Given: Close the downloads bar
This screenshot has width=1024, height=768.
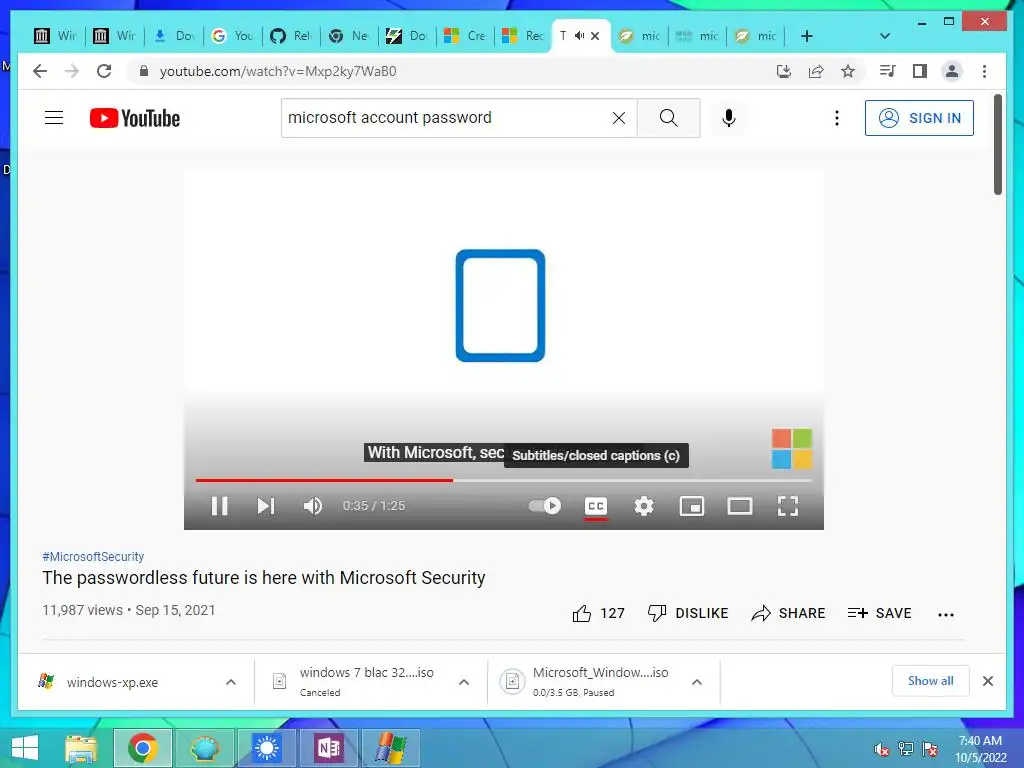Looking at the screenshot, I should point(987,681).
